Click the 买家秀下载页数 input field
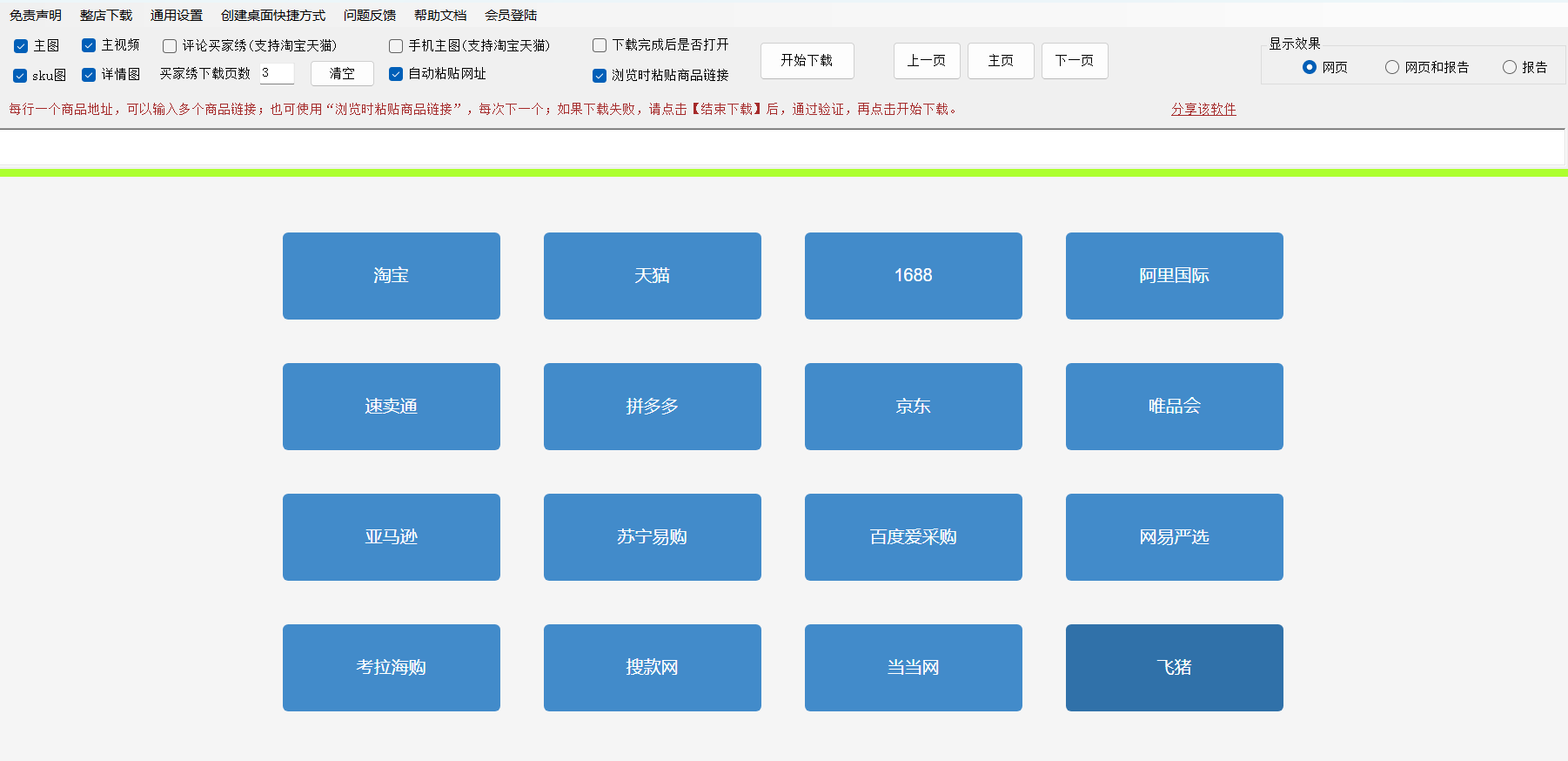 (x=277, y=73)
